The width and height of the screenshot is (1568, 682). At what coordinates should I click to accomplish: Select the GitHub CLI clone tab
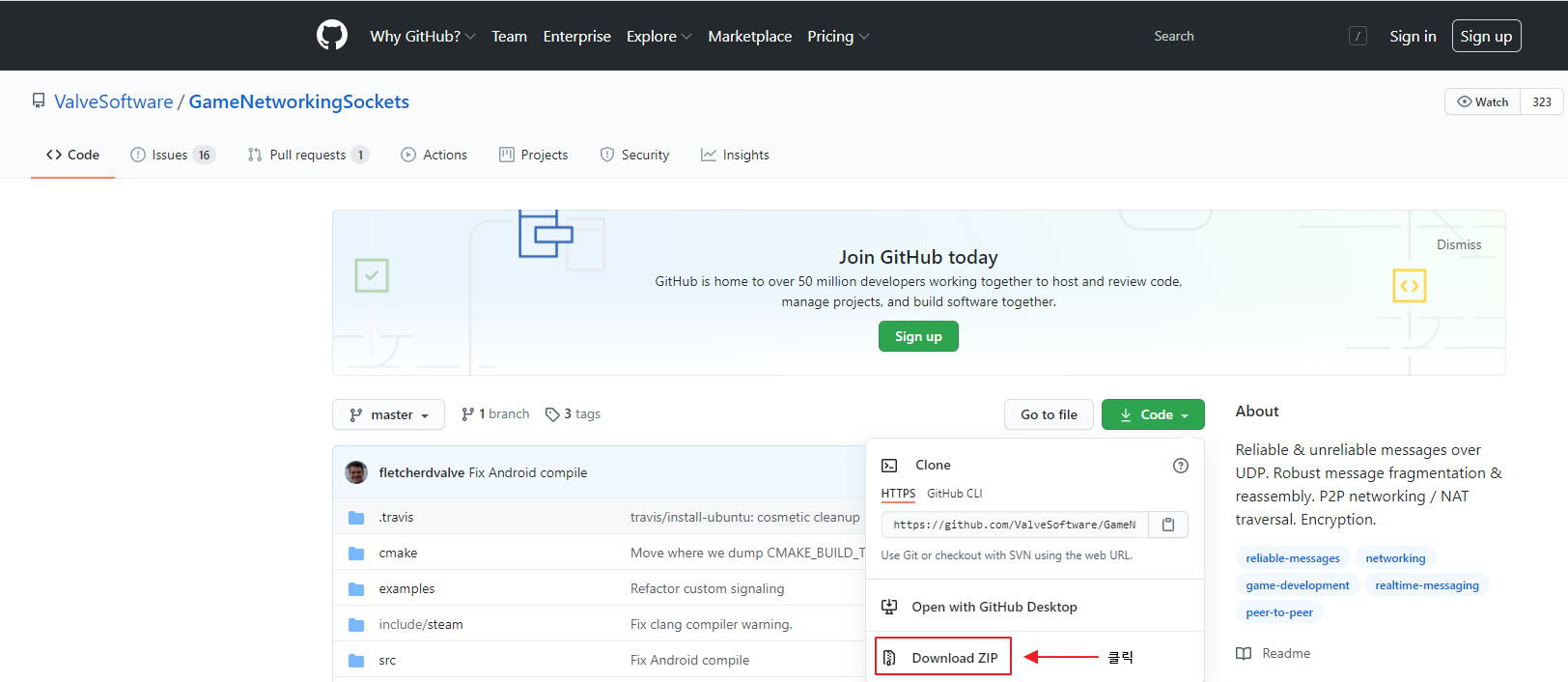pyautogui.click(x=954, y=493)
